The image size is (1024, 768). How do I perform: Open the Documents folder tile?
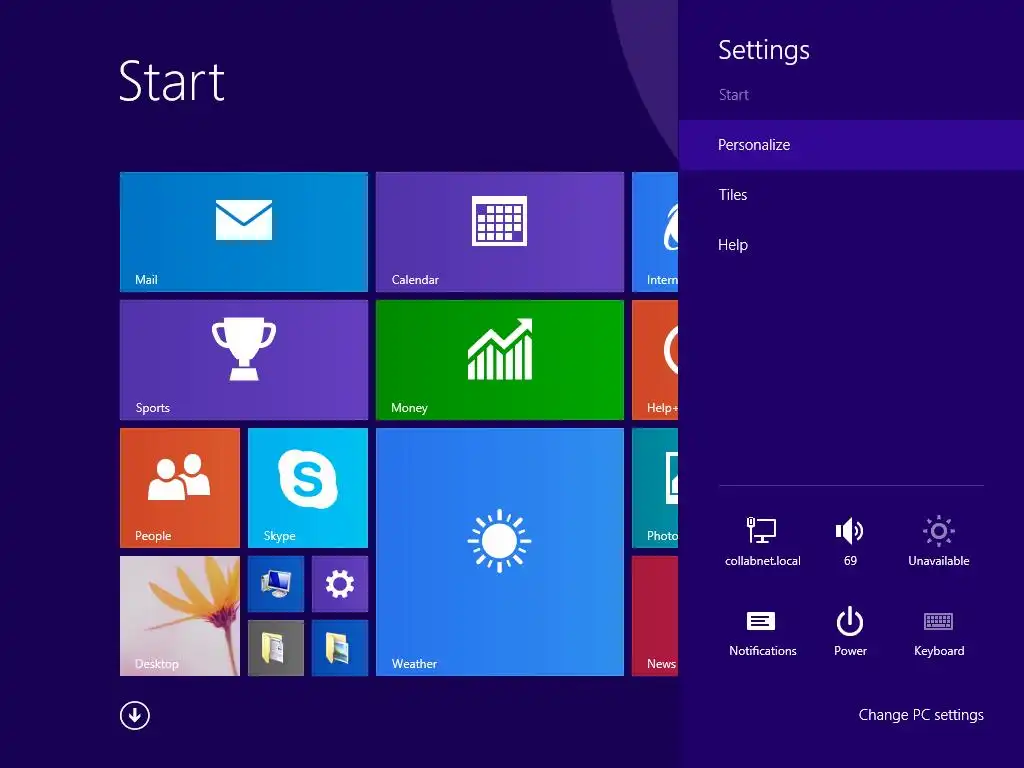click(276, 648)
